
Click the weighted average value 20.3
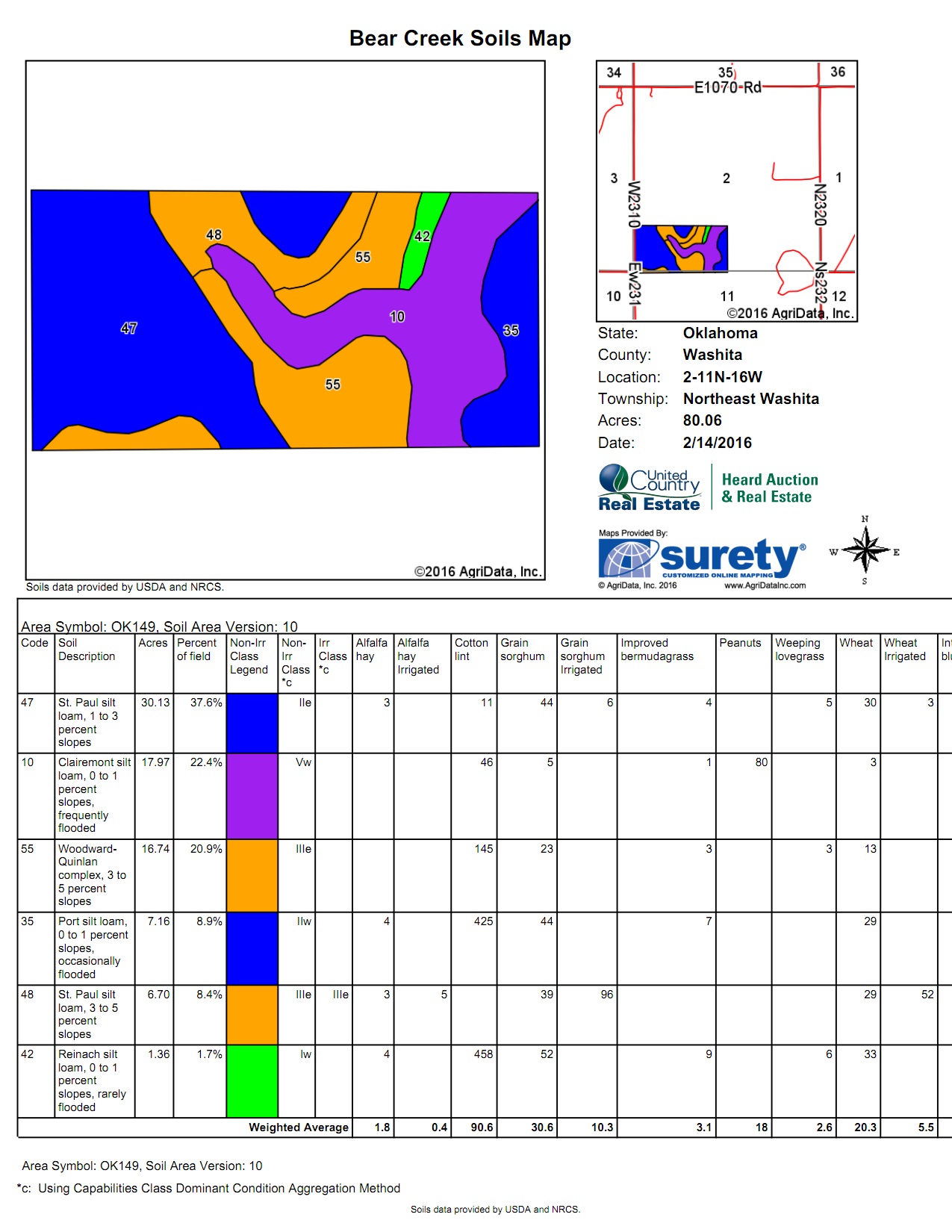pyautogui.click(x=865, y=1127)
